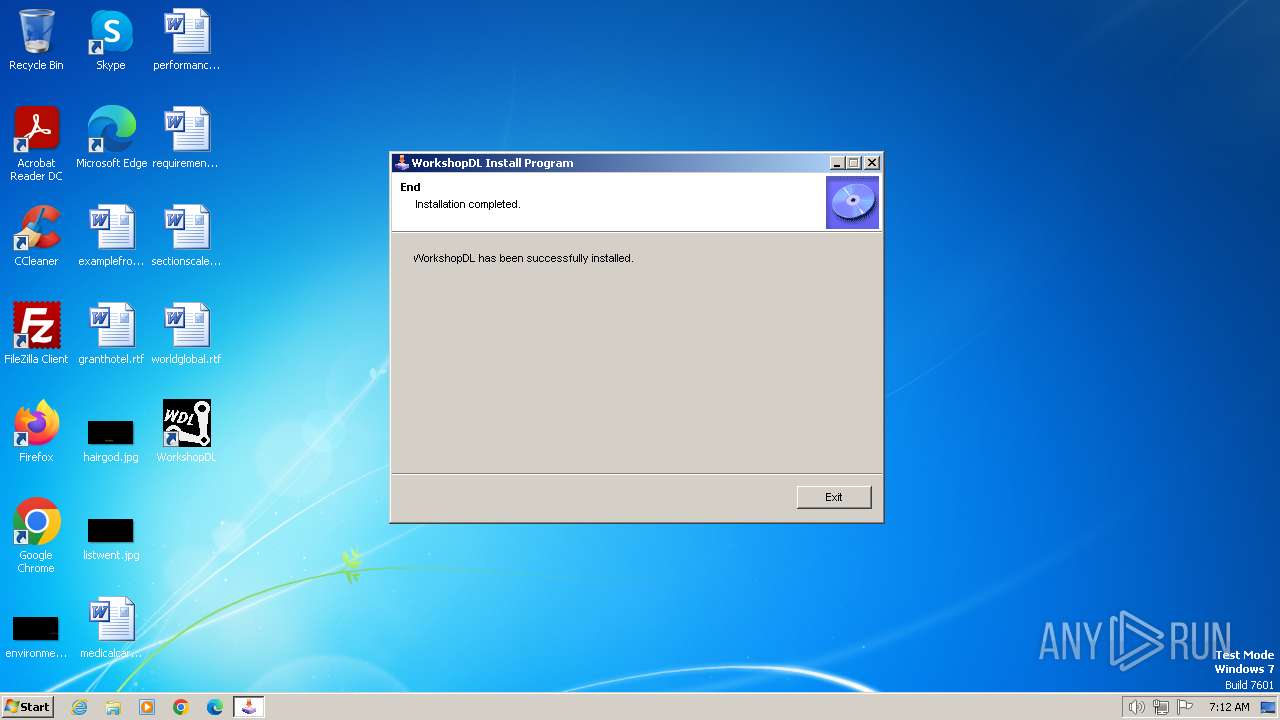Open Chrome from the taskbar
The image size is (1280, 720).
pyautogui.click(x=181, y=707)
